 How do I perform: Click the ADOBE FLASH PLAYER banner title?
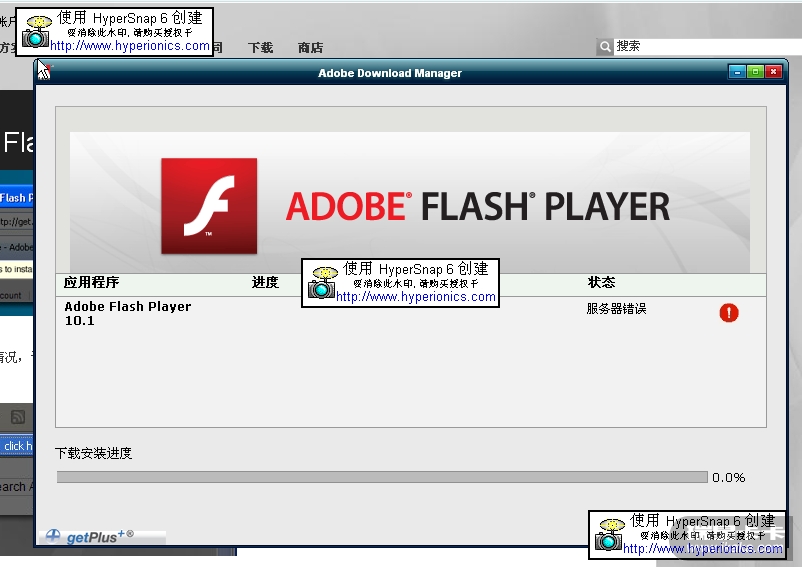coord(478,207)
